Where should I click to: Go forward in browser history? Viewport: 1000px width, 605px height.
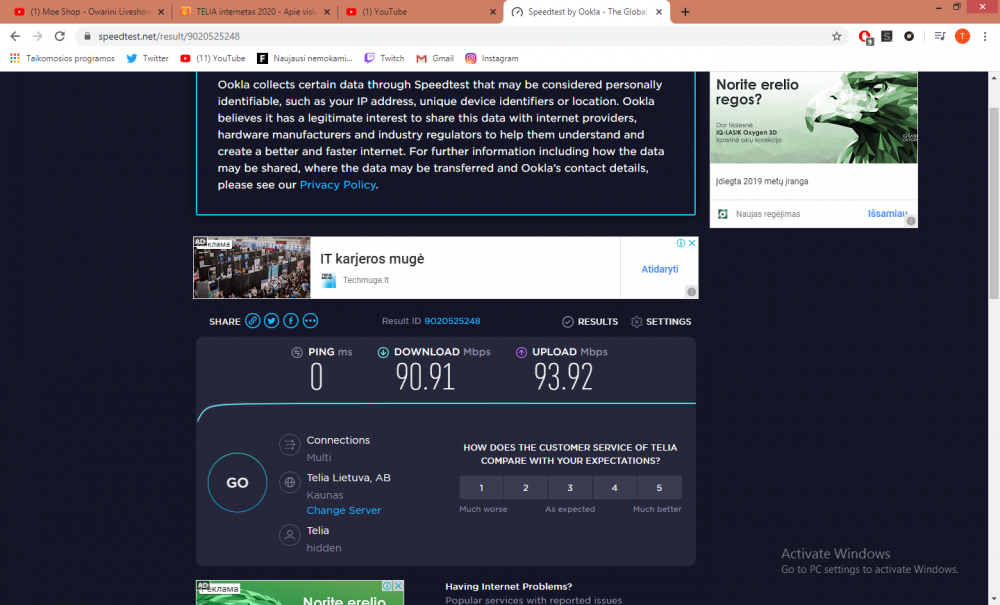pyautogui.click(x=38, y=36)
